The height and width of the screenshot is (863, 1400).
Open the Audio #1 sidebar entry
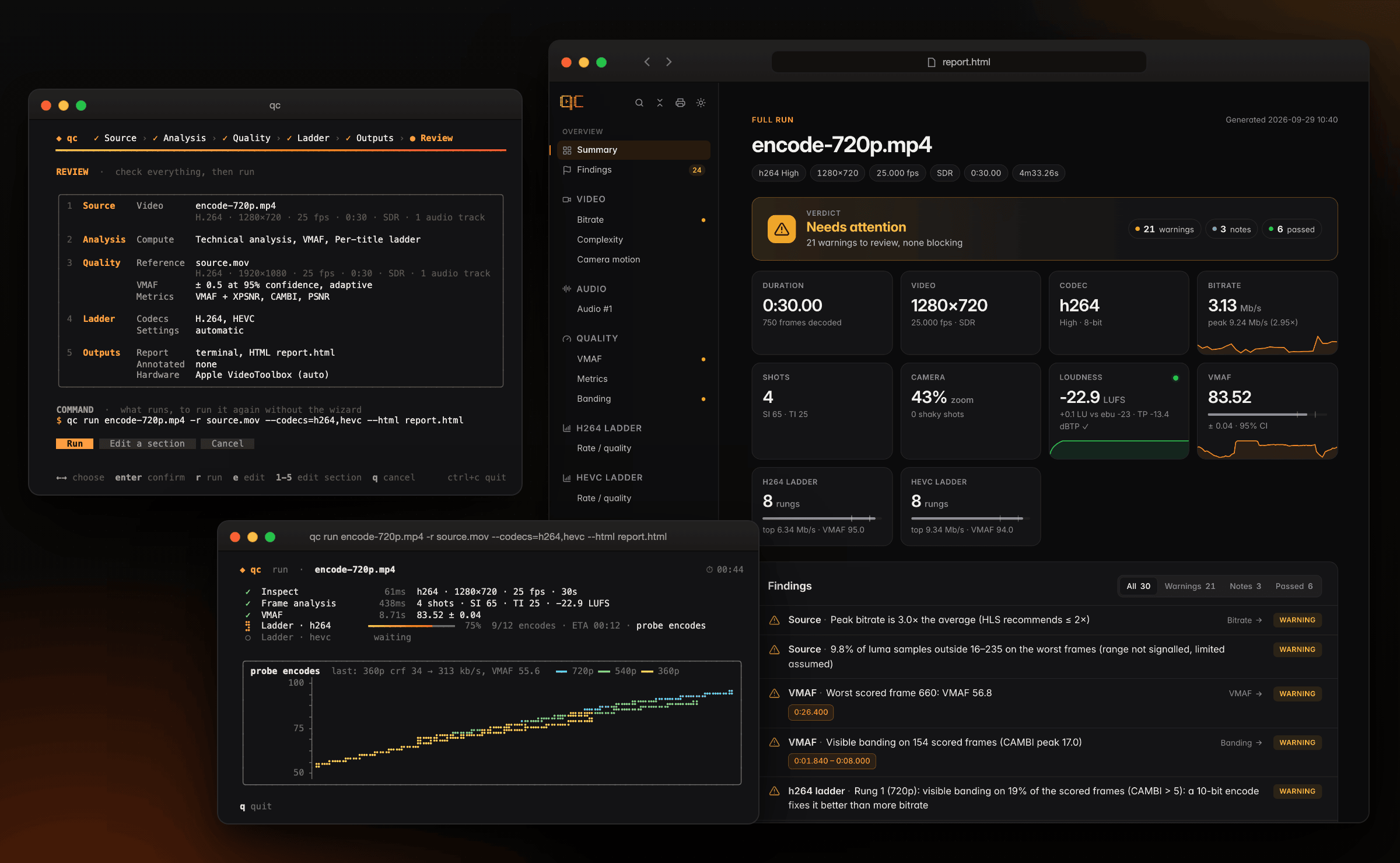pyautogui.click(x=633, y=309)
